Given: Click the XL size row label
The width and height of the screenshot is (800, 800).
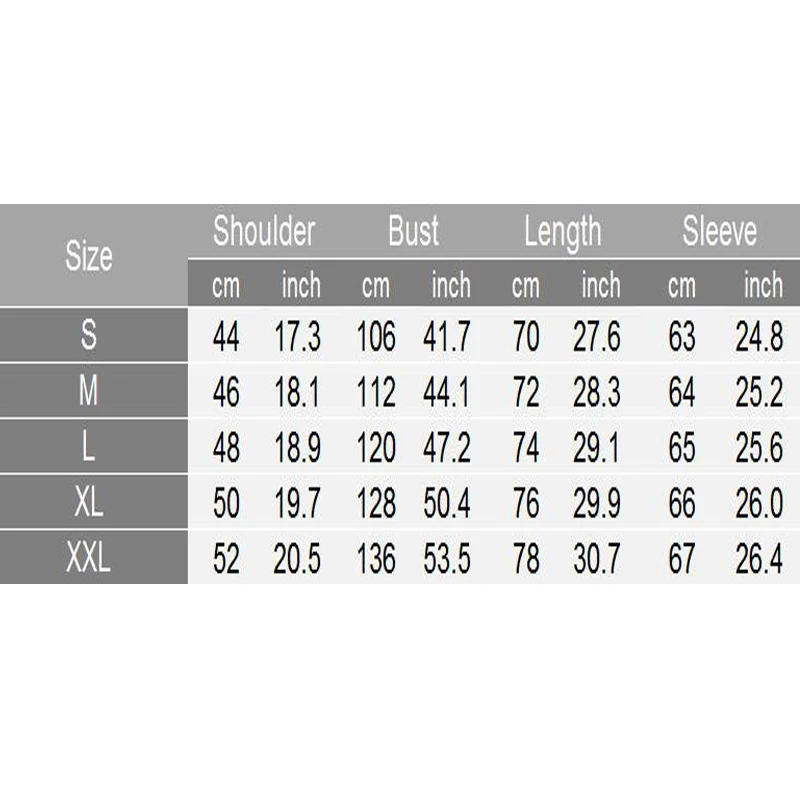Looking at the screenshot, I should click(x=89, y=504).
